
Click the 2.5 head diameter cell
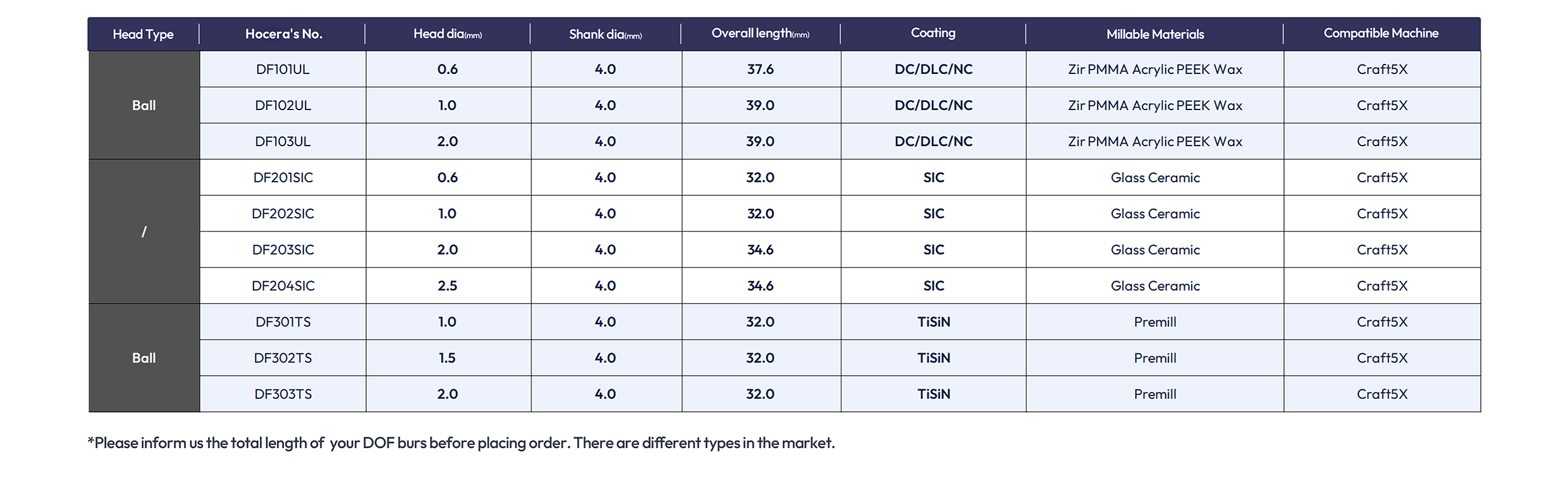(448, 285)
